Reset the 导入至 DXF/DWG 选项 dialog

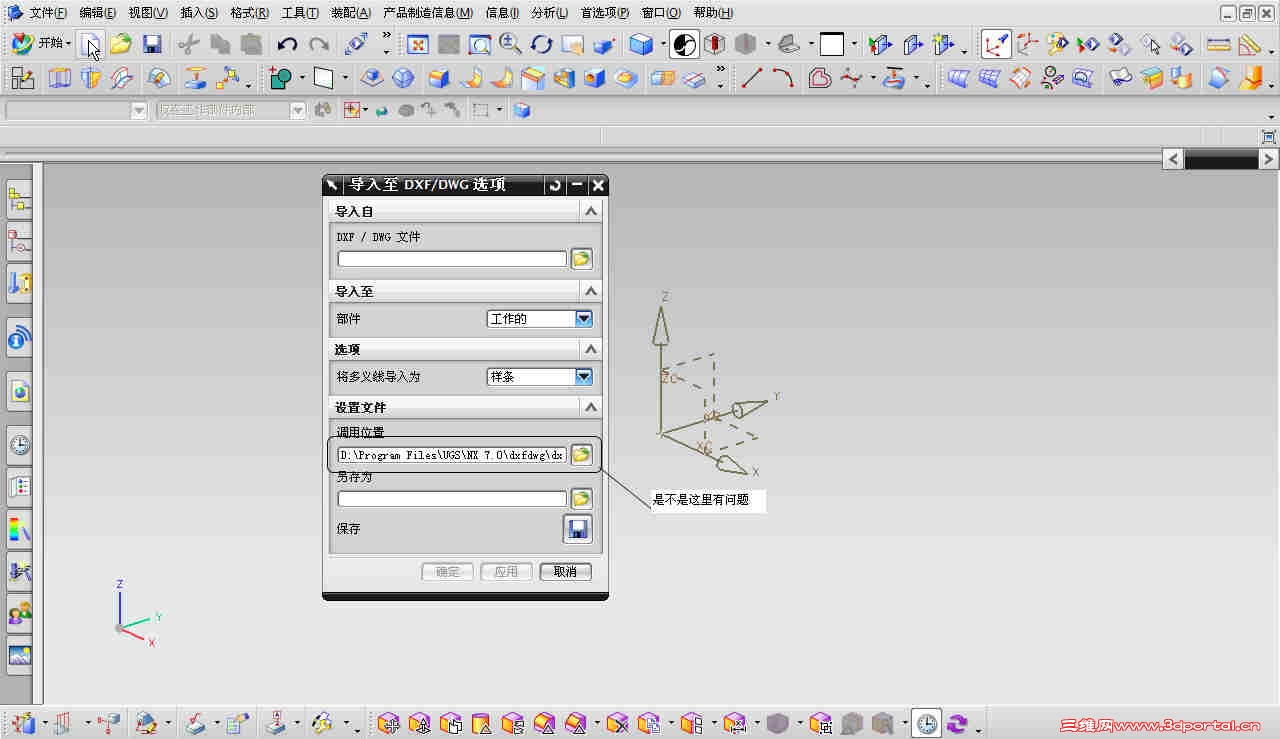tap(555, 185)
